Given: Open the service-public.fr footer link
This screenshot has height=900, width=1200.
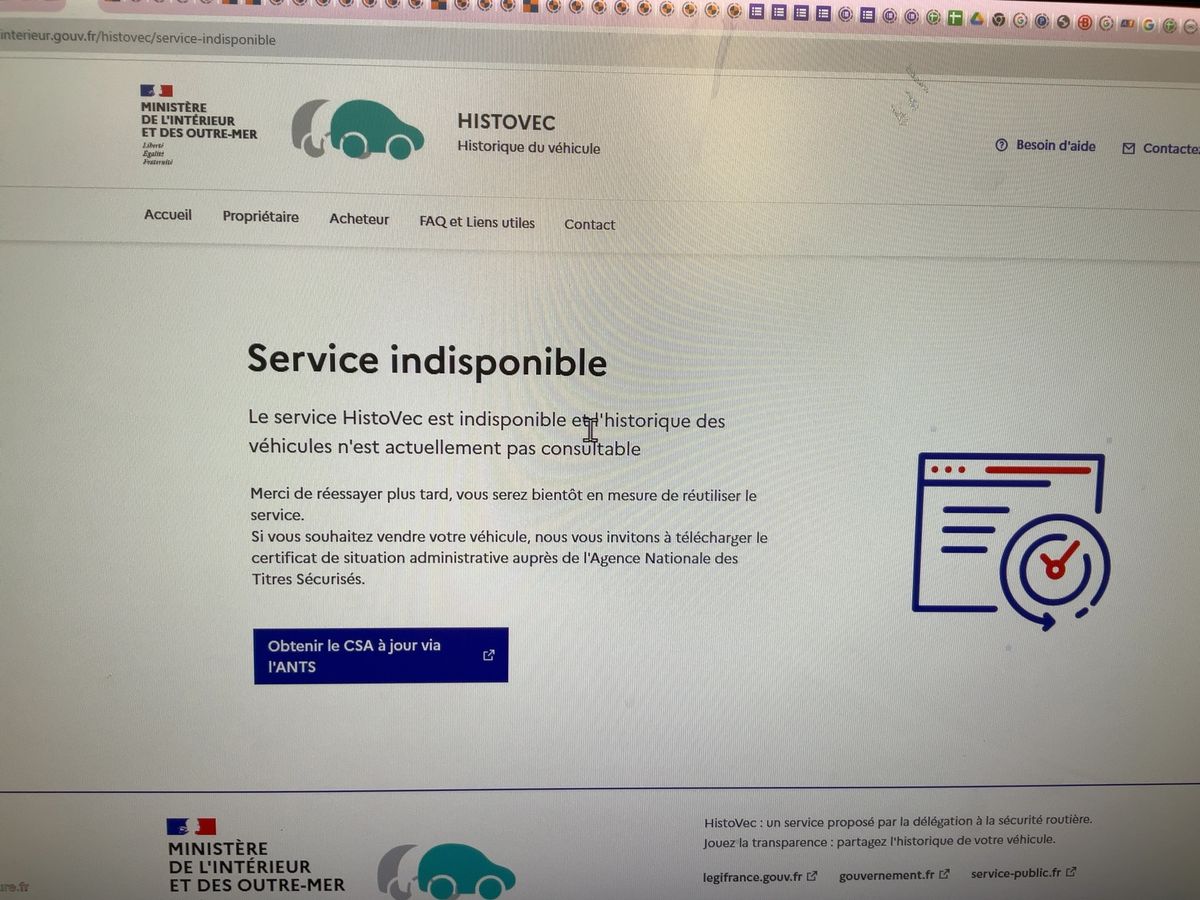Looking at the screenshot, I should [1023, 873].
